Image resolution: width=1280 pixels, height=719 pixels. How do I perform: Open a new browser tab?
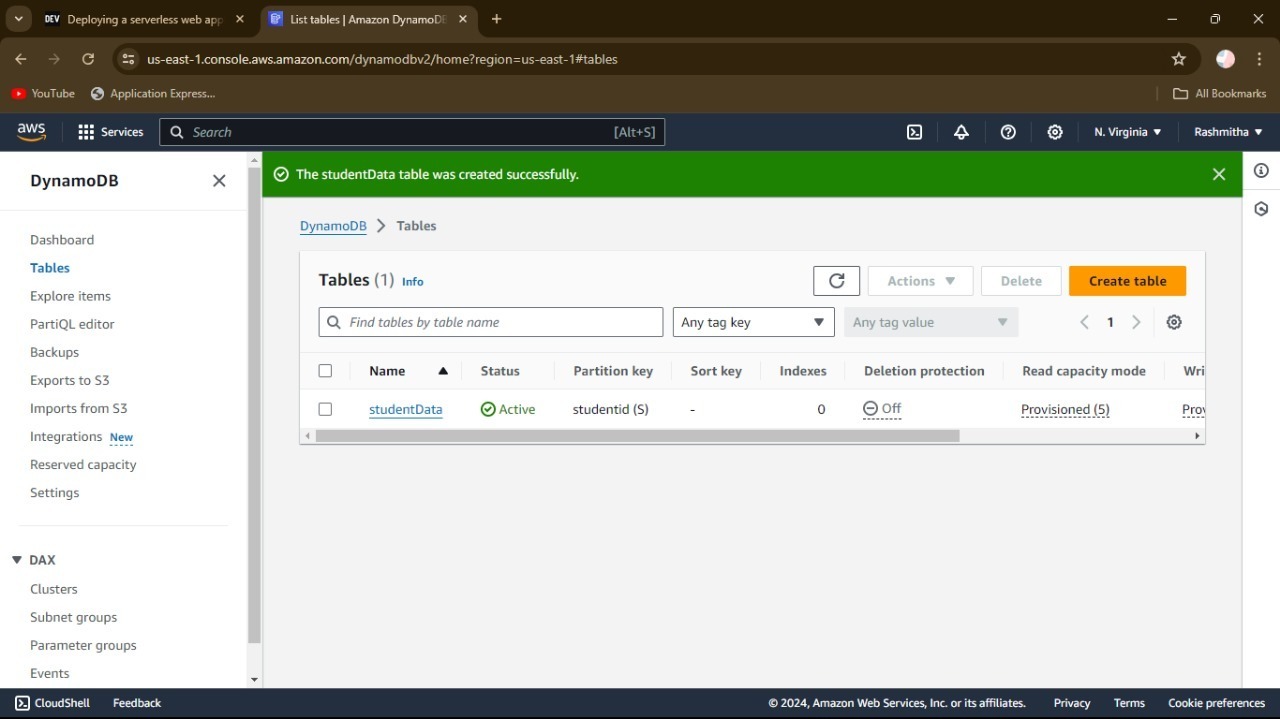tap(496, 19)
